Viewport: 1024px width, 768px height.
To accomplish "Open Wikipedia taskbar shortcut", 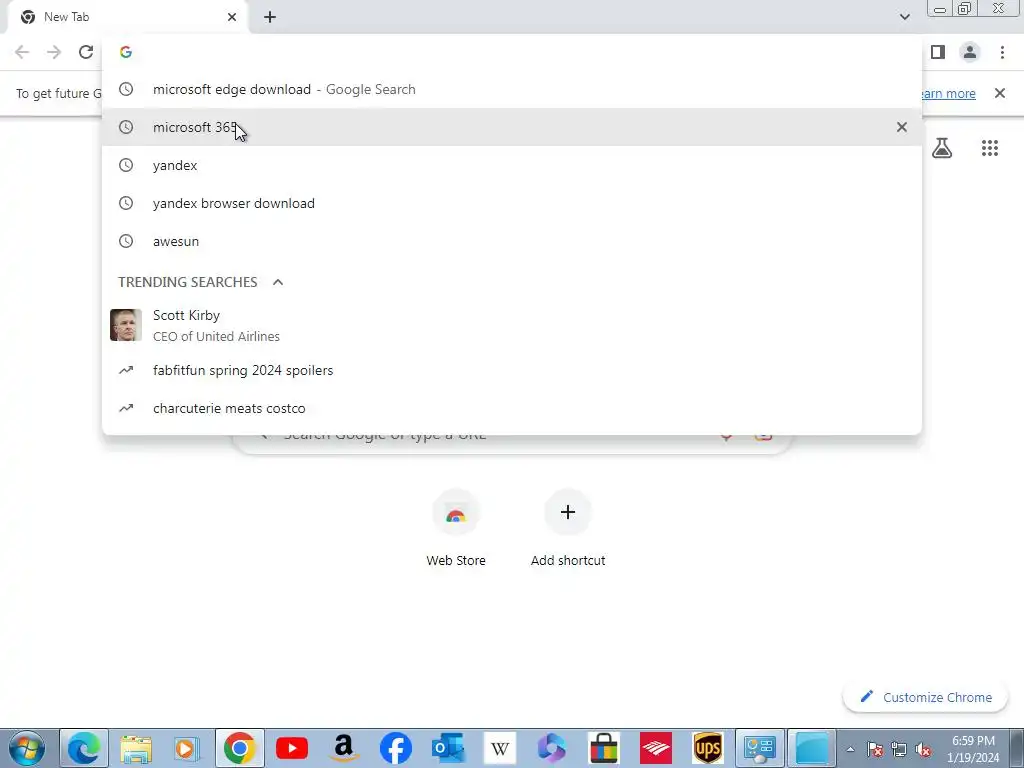I will (500, 748).
